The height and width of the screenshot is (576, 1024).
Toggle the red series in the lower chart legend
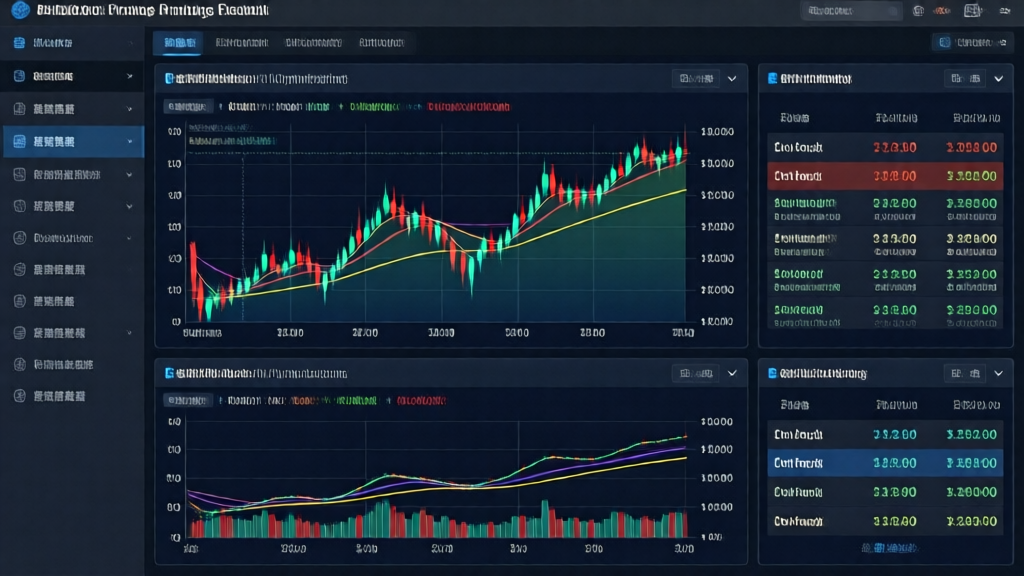point(423,400)
